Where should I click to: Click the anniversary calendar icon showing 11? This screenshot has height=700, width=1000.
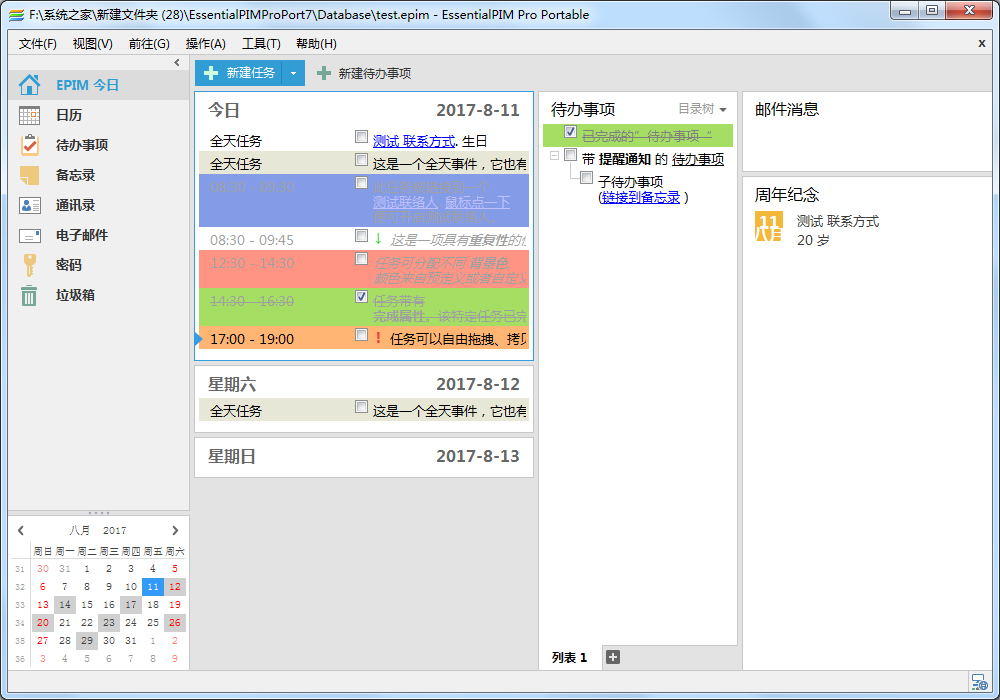pyautogui.click(x=768, y=226)
